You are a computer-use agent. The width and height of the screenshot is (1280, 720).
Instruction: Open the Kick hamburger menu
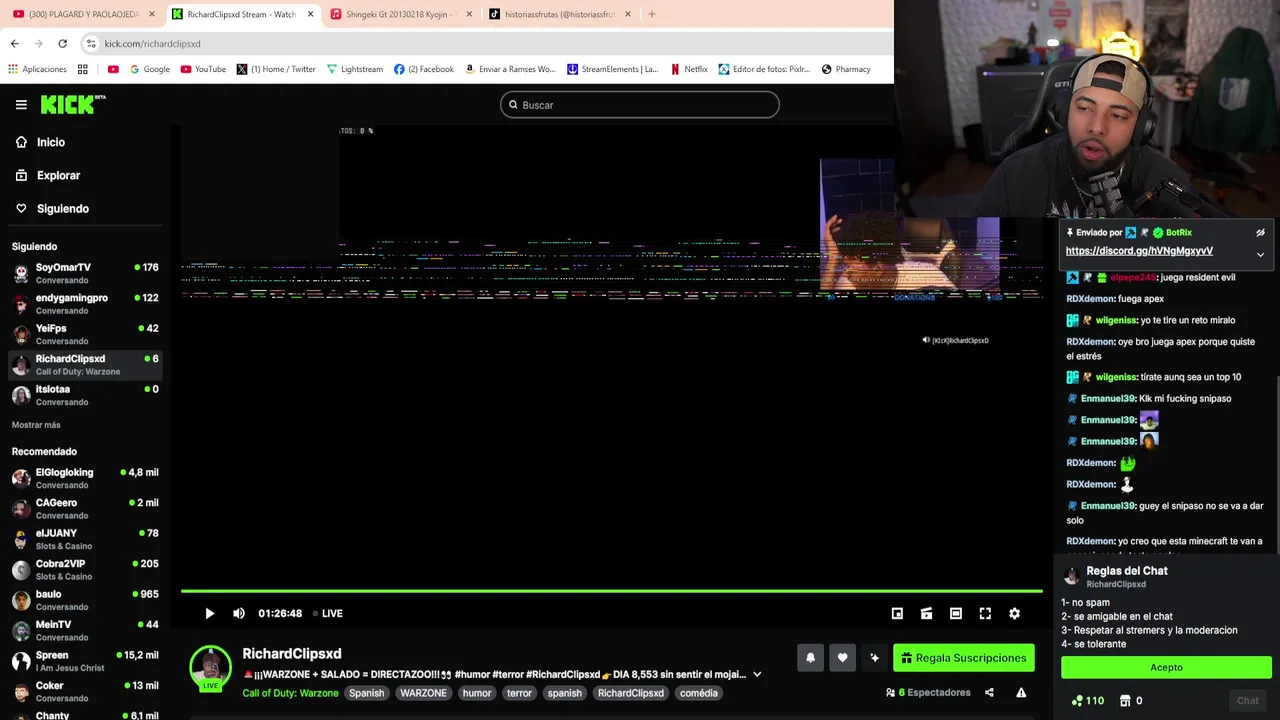click(21, 104)
